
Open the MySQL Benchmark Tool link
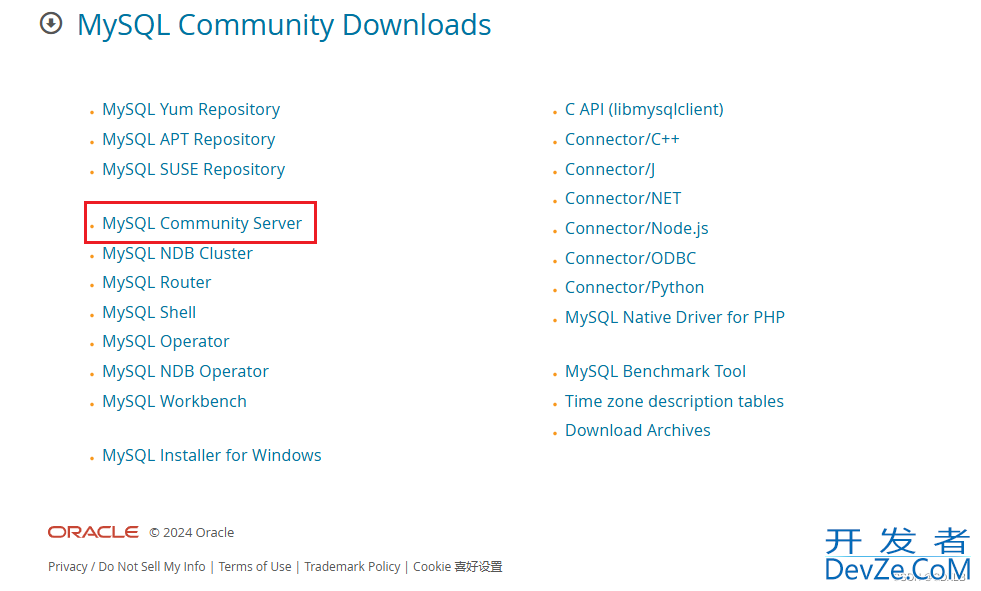pos(655,371)
